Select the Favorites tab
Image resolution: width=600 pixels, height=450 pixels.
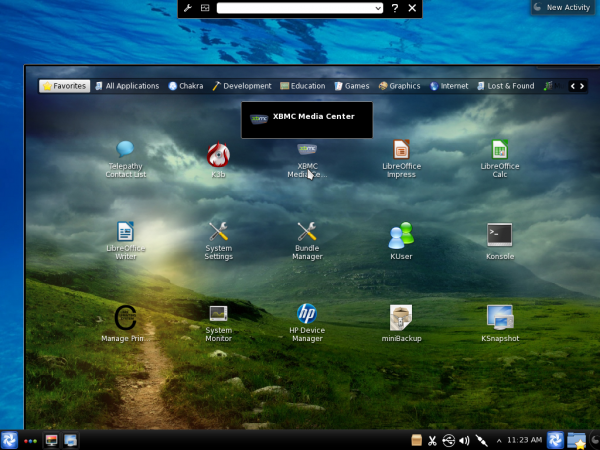coord(64,86)
